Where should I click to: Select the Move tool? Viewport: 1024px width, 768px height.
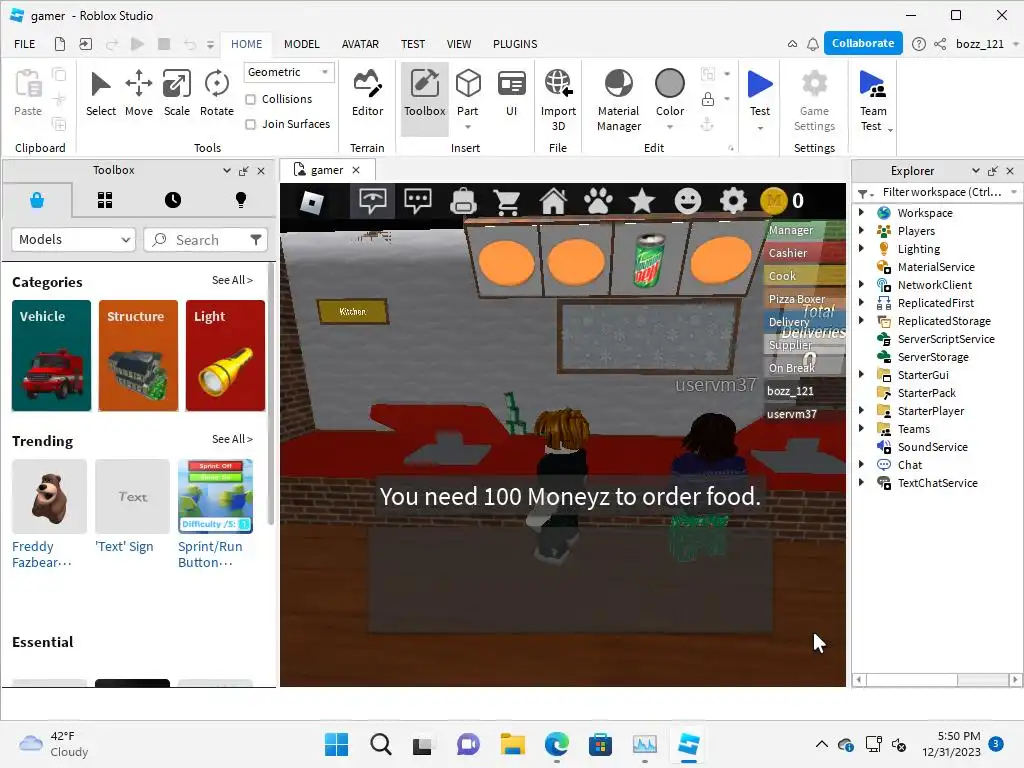(x=138, y=93)
